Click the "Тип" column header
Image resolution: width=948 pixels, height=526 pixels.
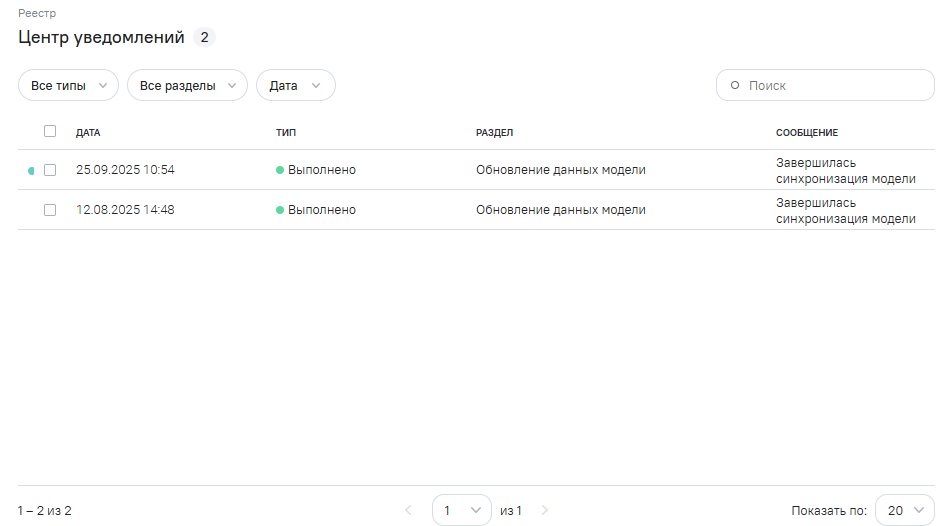coord(286,132)
